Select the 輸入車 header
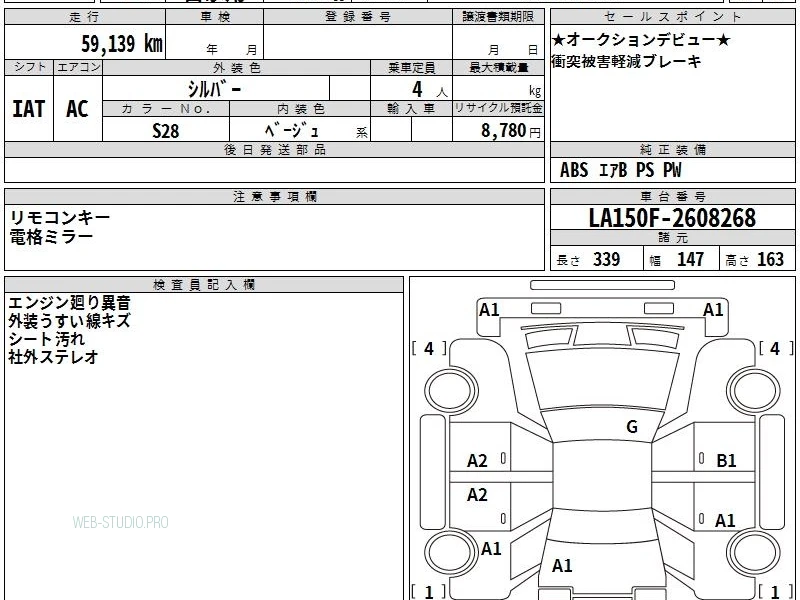This screenshot has width=800, height=600. (x=411, y=109)
